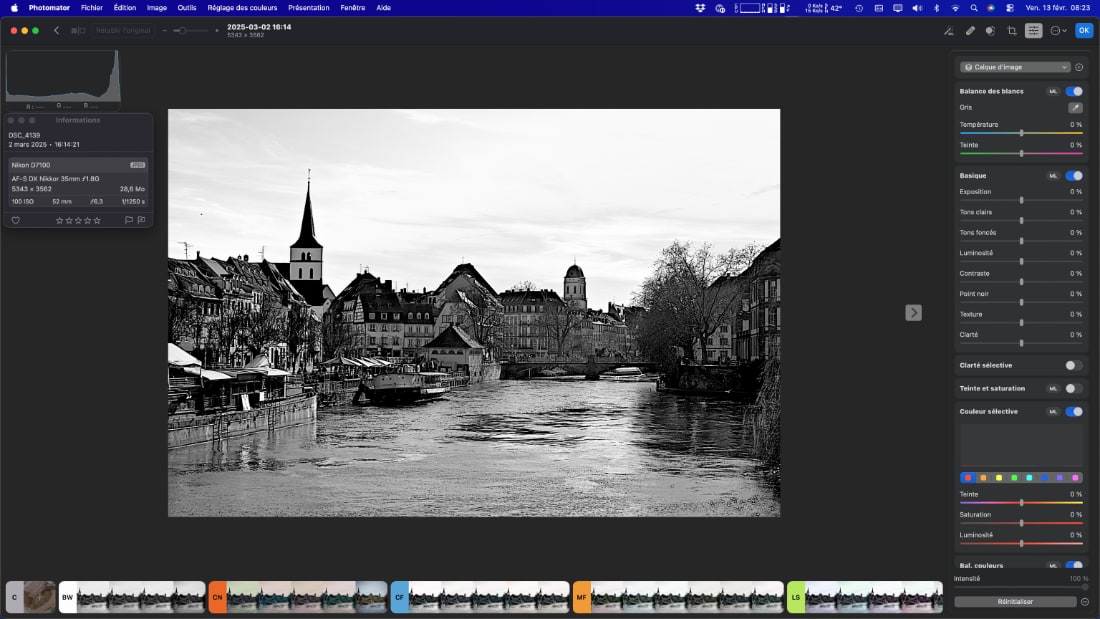1100x619 pixels.
Task: Open the Calque d'image dropdown
Action: (1014, 67)
